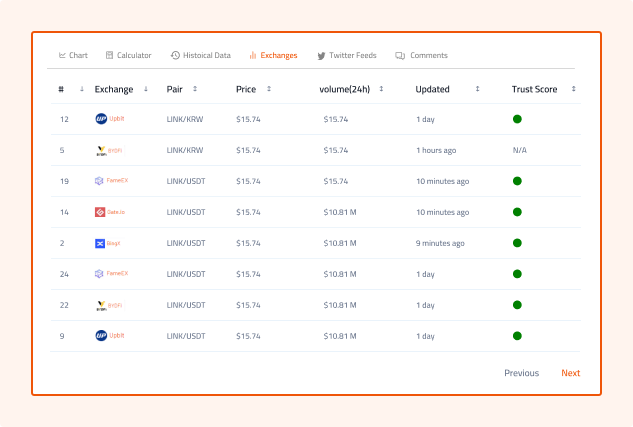The width and height of the screenshot is (633, 427).
Task: Sort by volume(24h) column arrows
Action: pos(381,89)
